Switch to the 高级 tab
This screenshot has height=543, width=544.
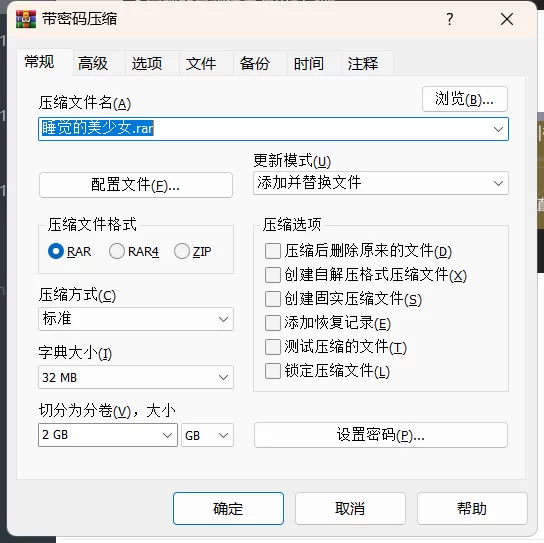[93, 63]
